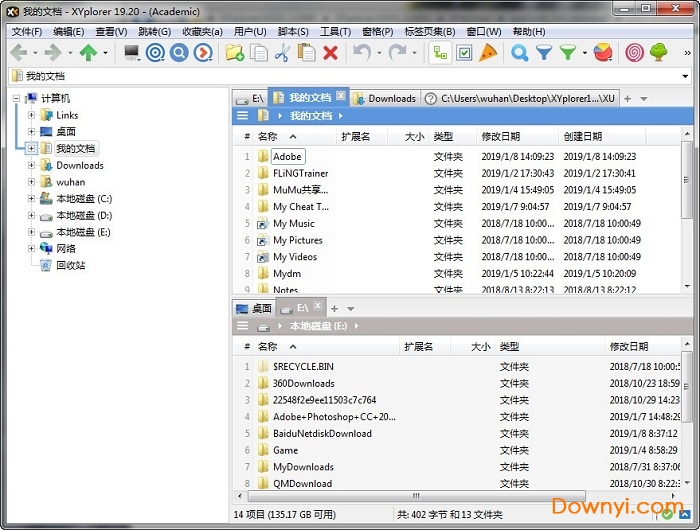Open the lower-pane tab list dropdown

point(350,309)
